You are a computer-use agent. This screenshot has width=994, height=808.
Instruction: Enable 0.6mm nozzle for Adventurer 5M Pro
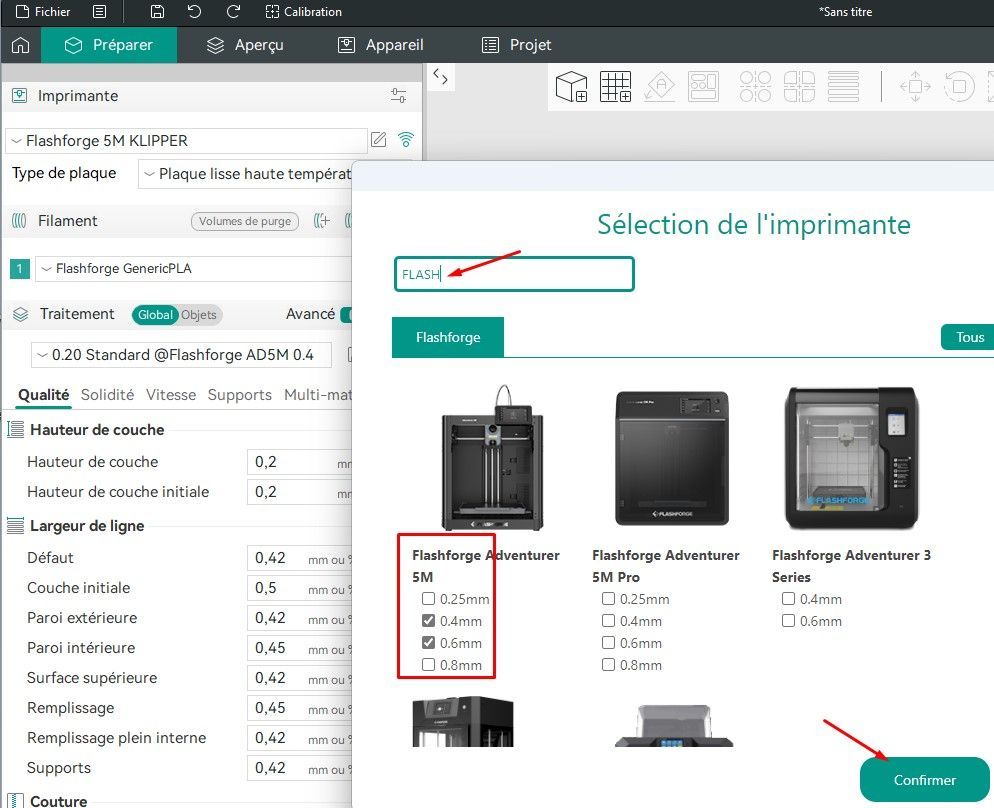click(x=609, y=643)
